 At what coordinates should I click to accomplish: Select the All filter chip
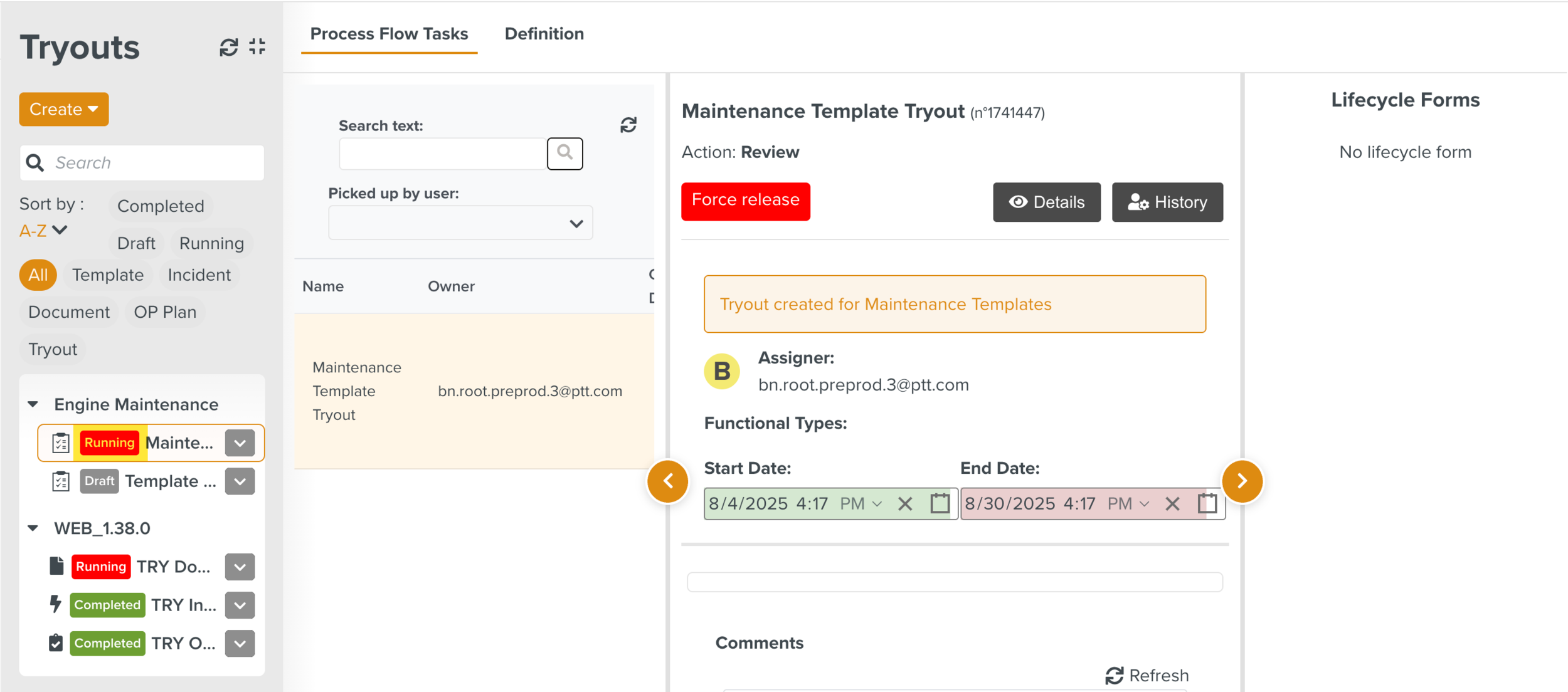pos(38,275)
